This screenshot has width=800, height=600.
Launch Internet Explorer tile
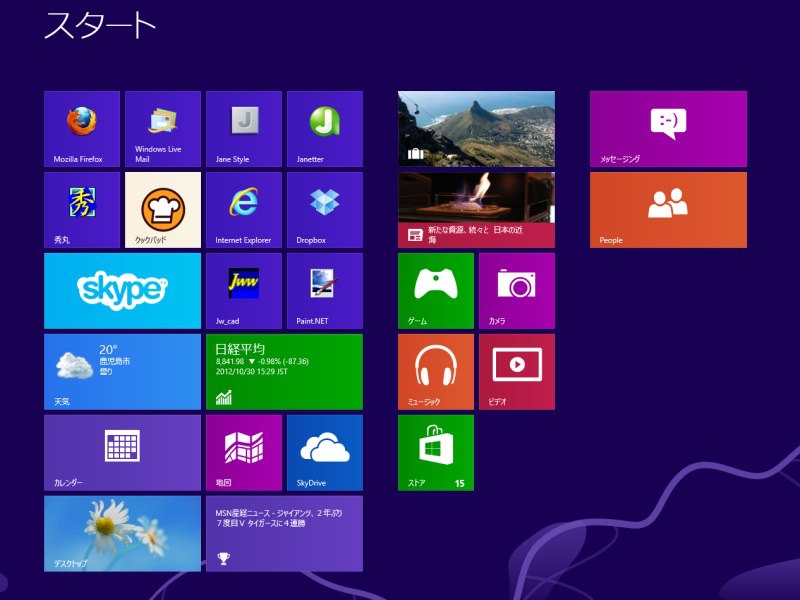click(x=244, y=210)
